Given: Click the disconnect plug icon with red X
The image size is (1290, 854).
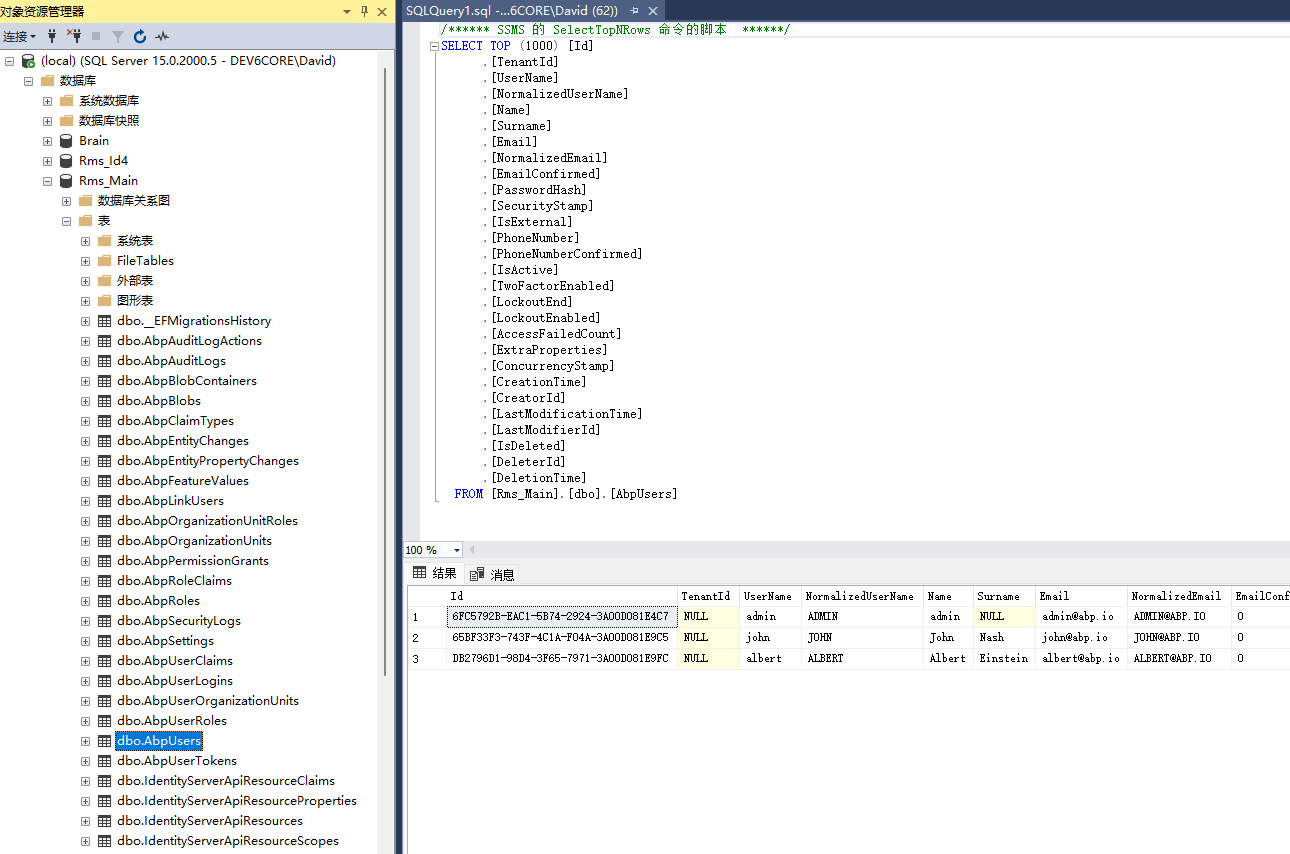Looking at the screenshot, I should [74, 36].
